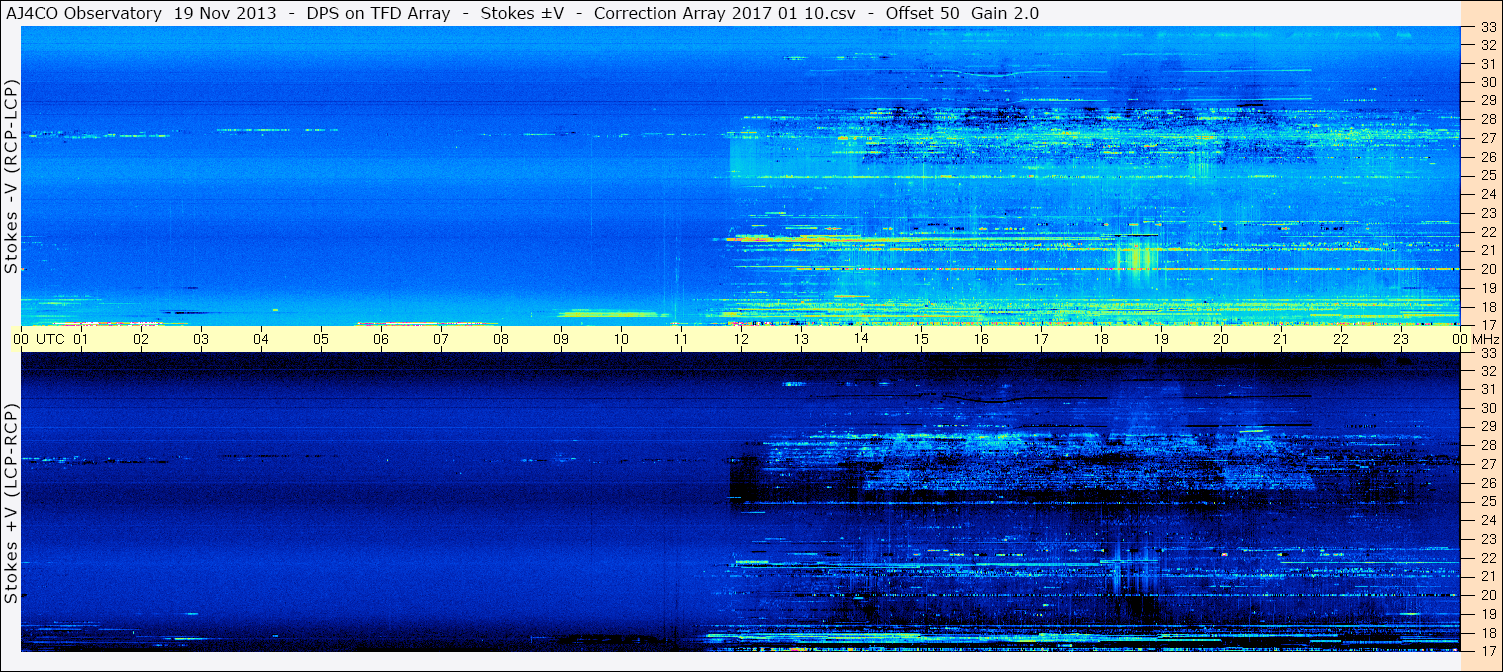Select the 08 hour time marker
Image resolution: width=1503 pixels, height=672 pixels.
(501, 339)
